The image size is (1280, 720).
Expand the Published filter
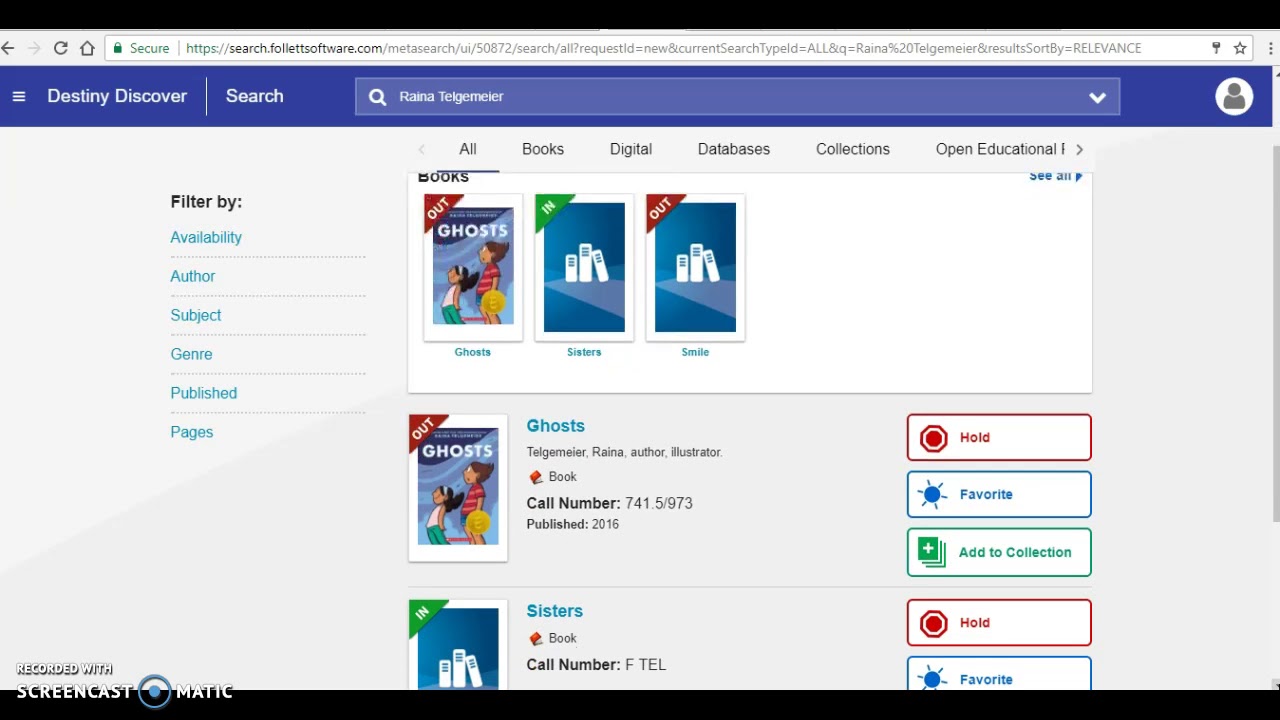[204, 393]
